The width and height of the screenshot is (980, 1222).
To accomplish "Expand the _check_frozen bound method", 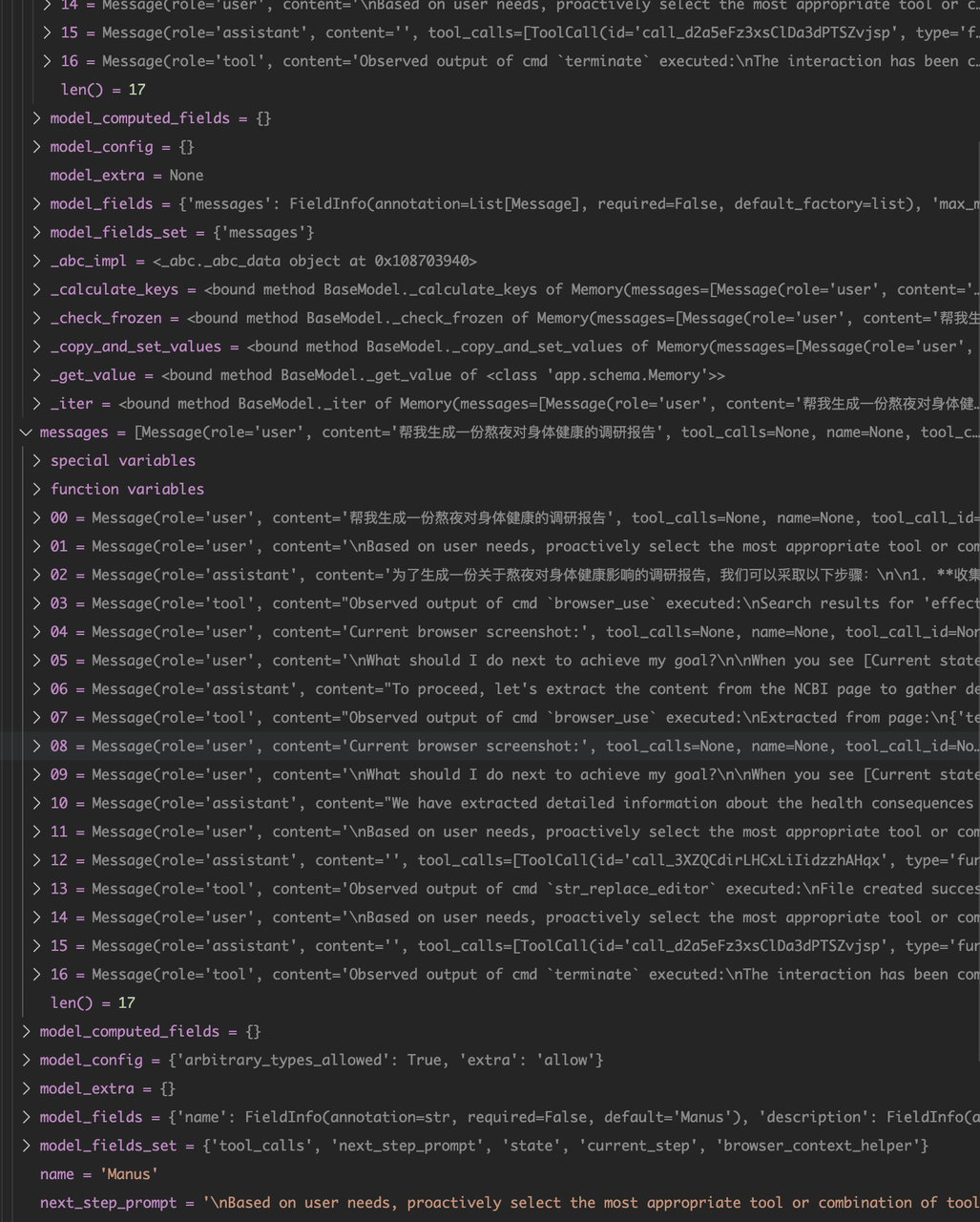I will pyautogui.click(x=37, y=318).
